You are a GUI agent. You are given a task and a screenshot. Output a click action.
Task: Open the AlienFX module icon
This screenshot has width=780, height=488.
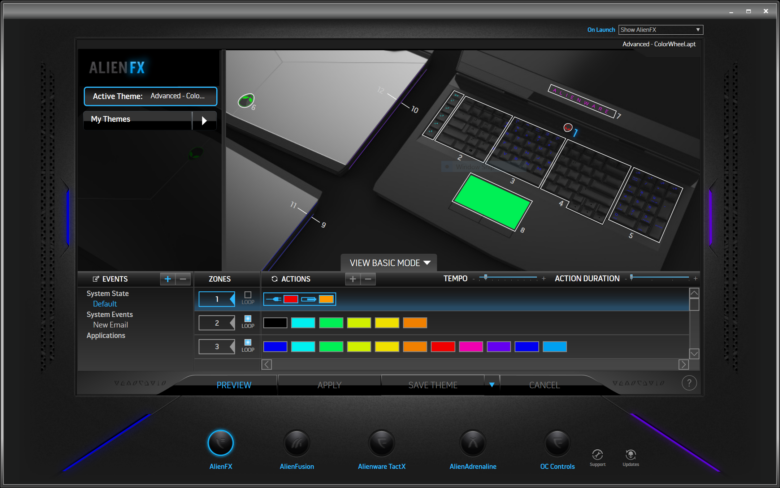click(220, 443)
